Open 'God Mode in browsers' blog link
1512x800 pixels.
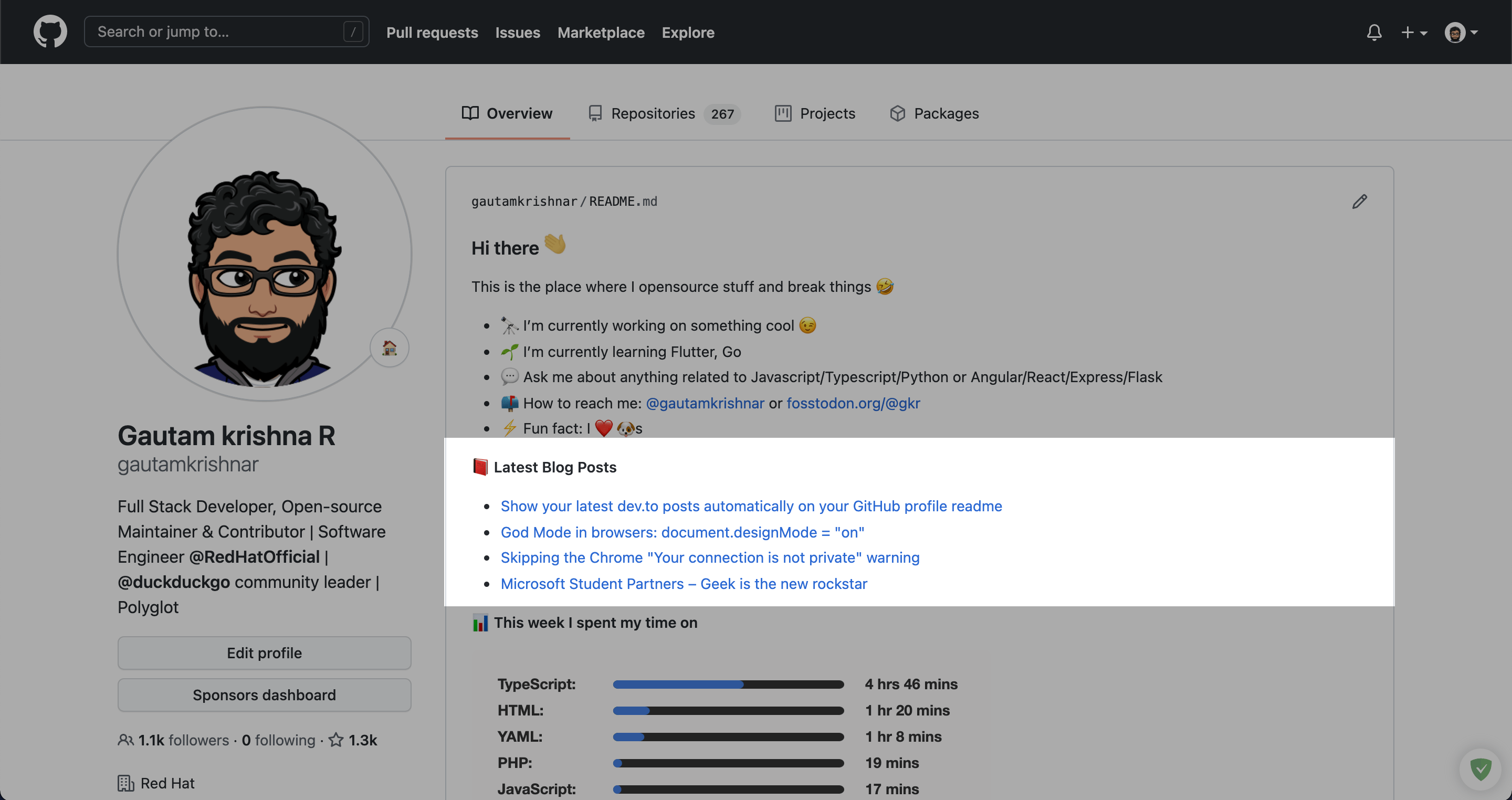pos(682,532)
